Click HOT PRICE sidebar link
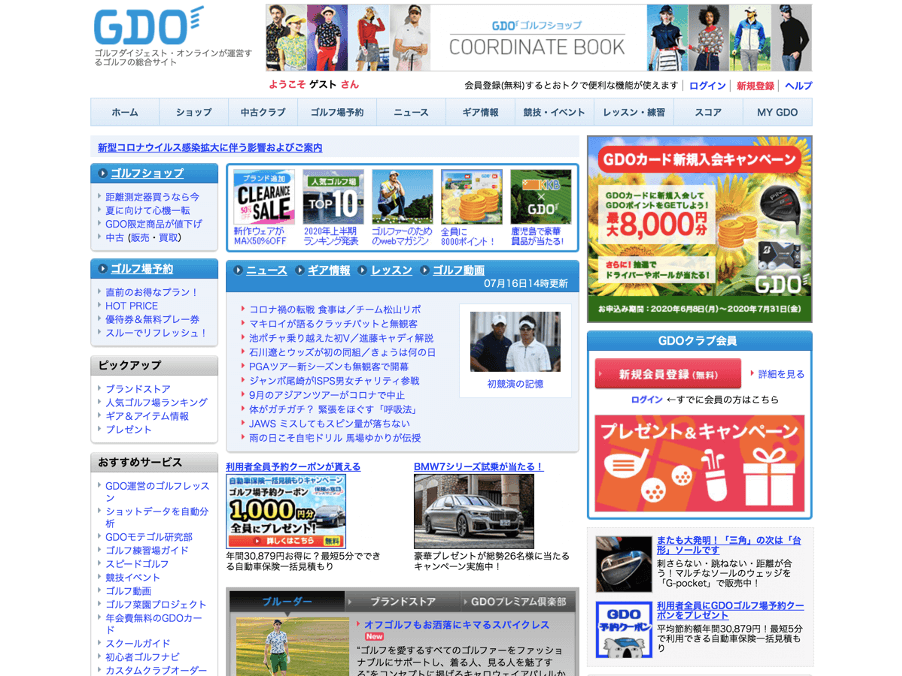This screenshot has height=676, width=902. [131, 306]
